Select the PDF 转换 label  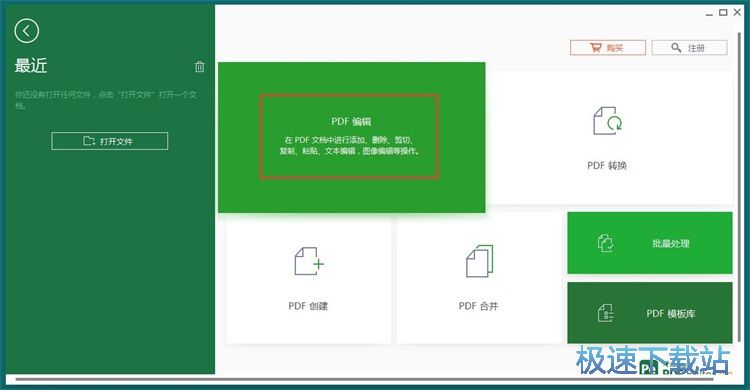click(x=607, y=166)
